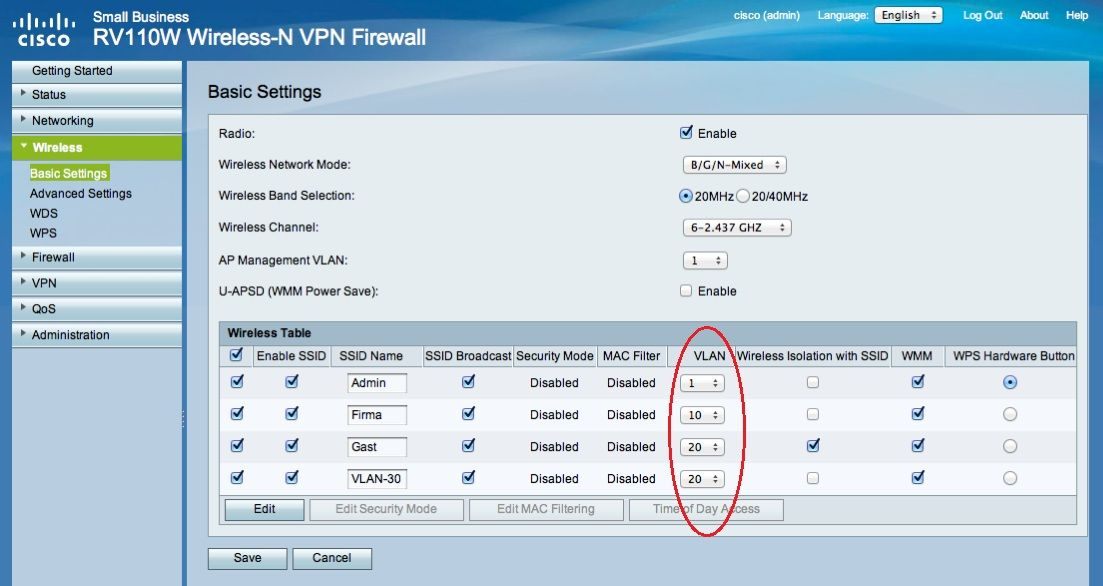The image size is (1103, 586).
Task: Toggle SSID Broadcast checkbox for Gast
Action: tap(468, 445)
